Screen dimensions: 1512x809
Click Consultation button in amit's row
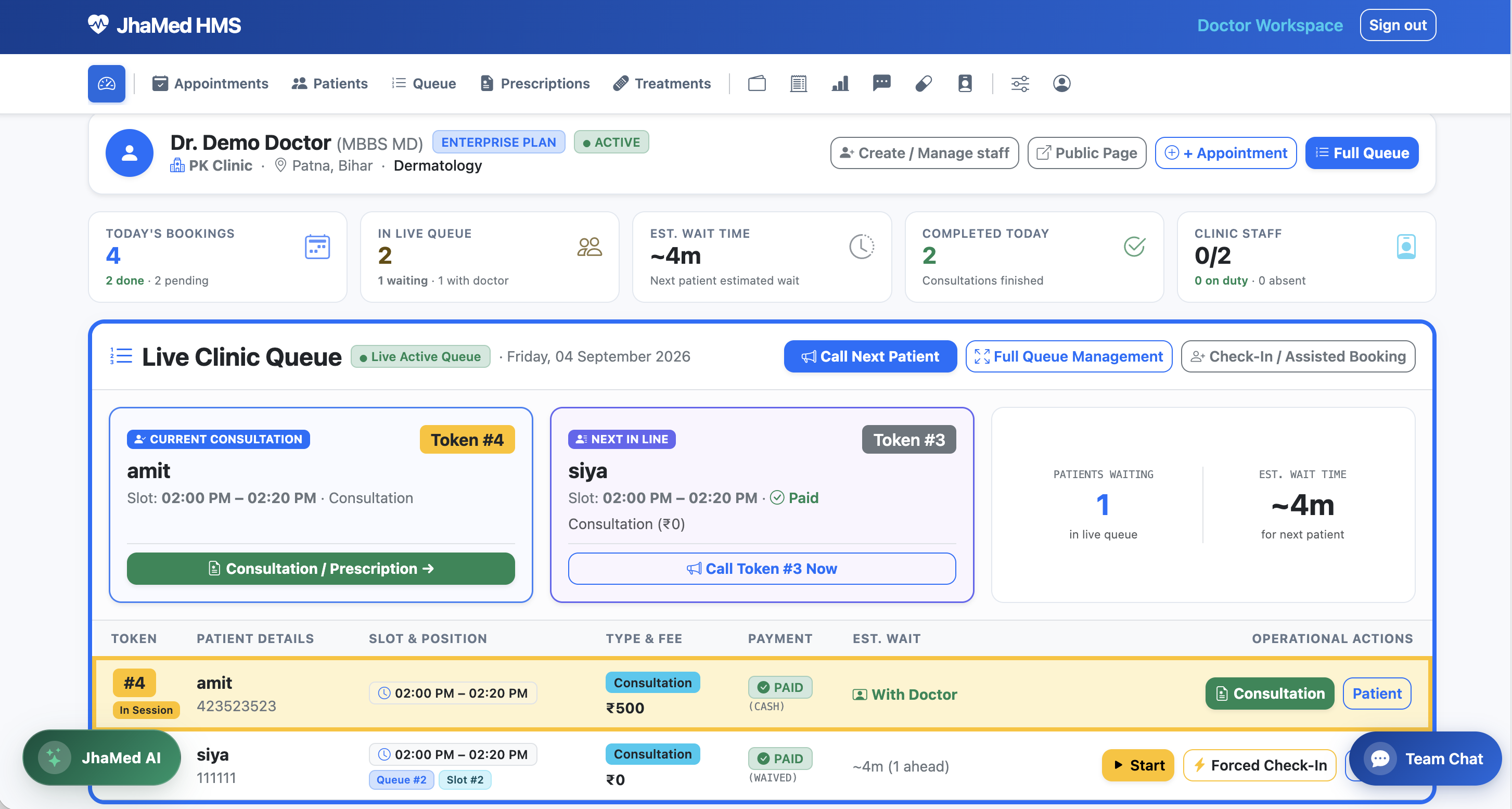(x=1270, y=694)
